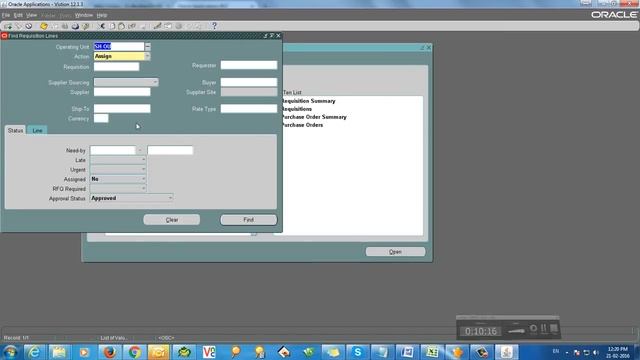Click the first Need-by date field
Image resolution: width=640 pixels, height=360 pixels.
pyautogui.click(x=113, y=150)
